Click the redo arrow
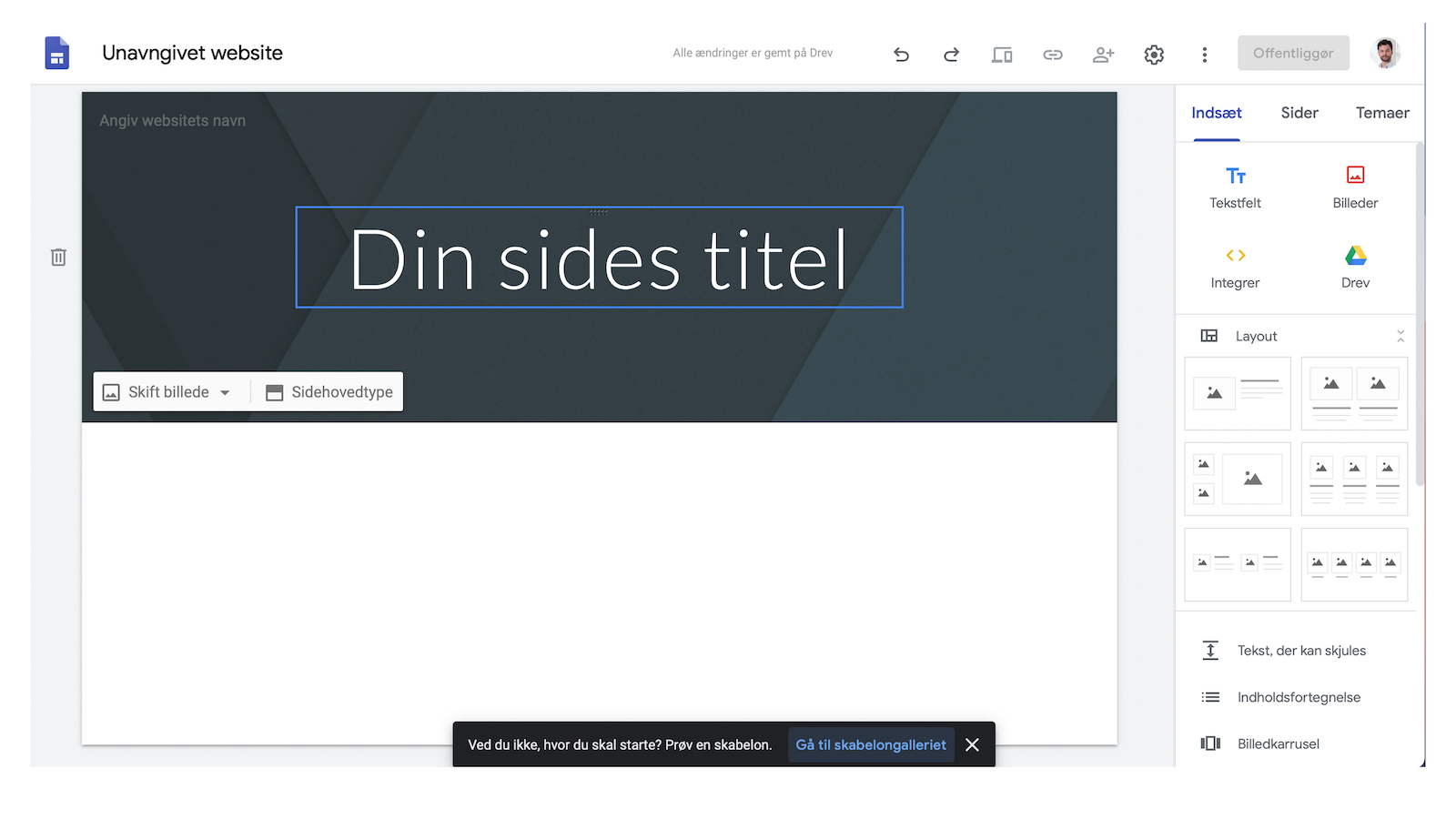The height and width of the screenshot is (819, 1456). (x=951, y=54)
